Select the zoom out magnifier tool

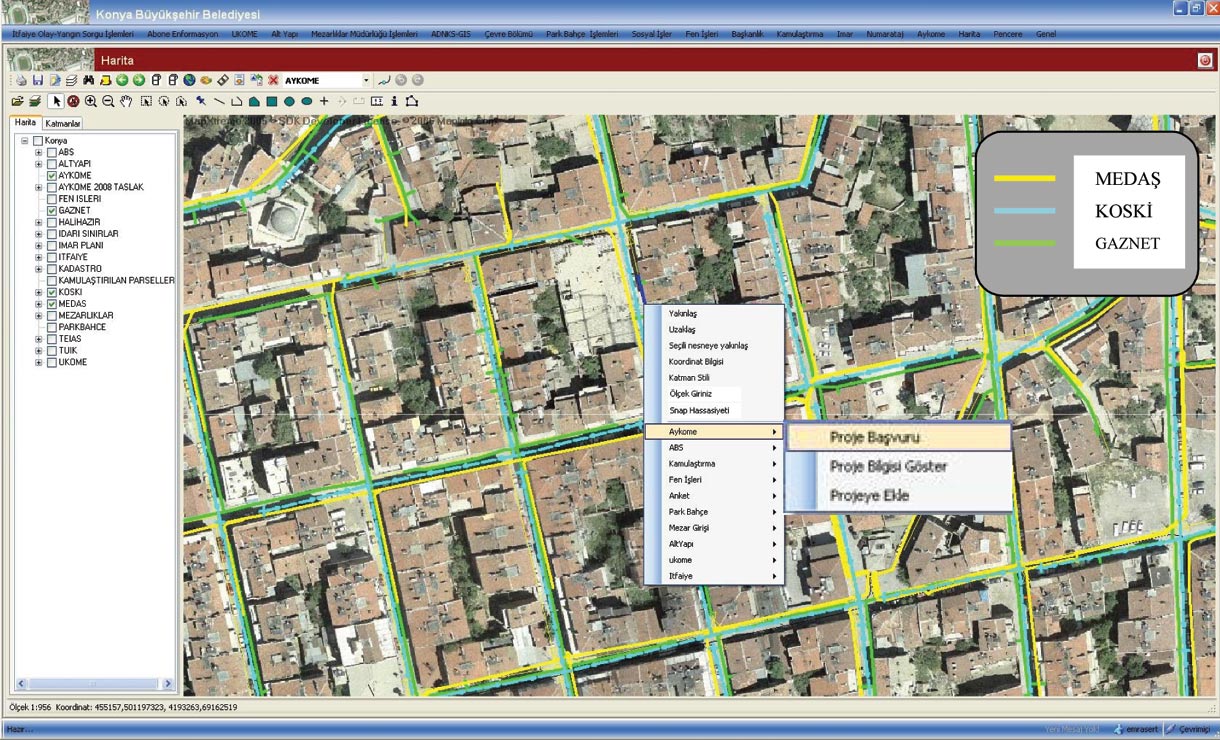[x=108, y=101]
